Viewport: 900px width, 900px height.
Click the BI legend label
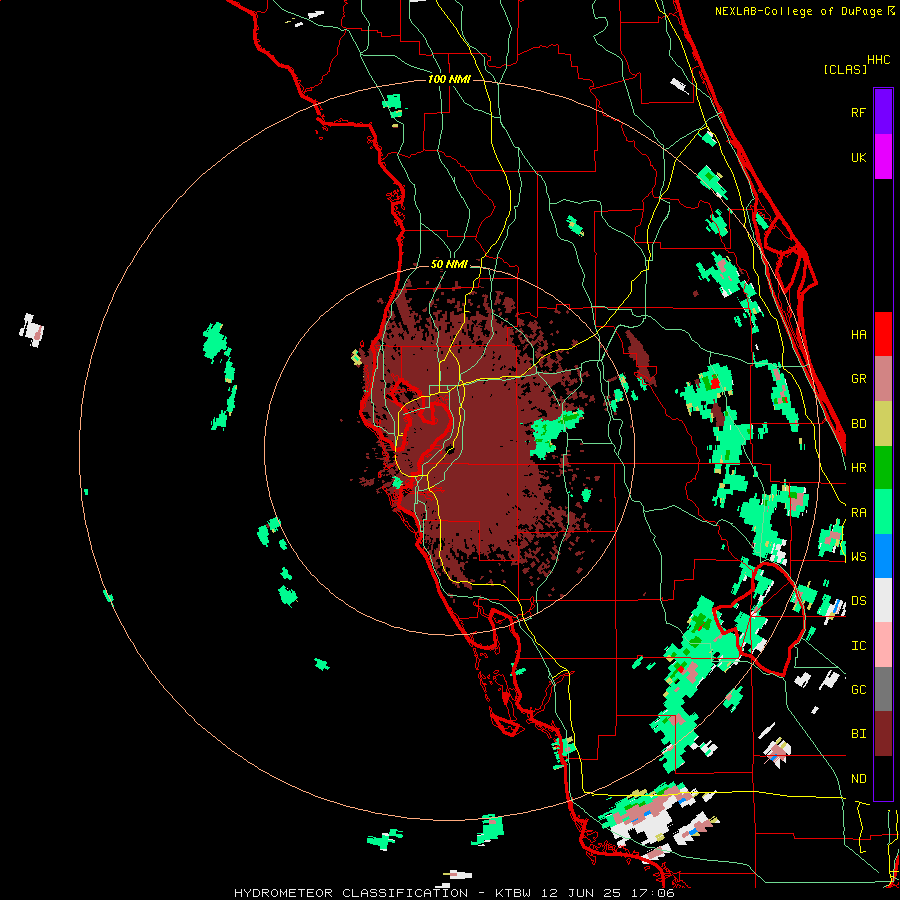(x=858, y=734)
